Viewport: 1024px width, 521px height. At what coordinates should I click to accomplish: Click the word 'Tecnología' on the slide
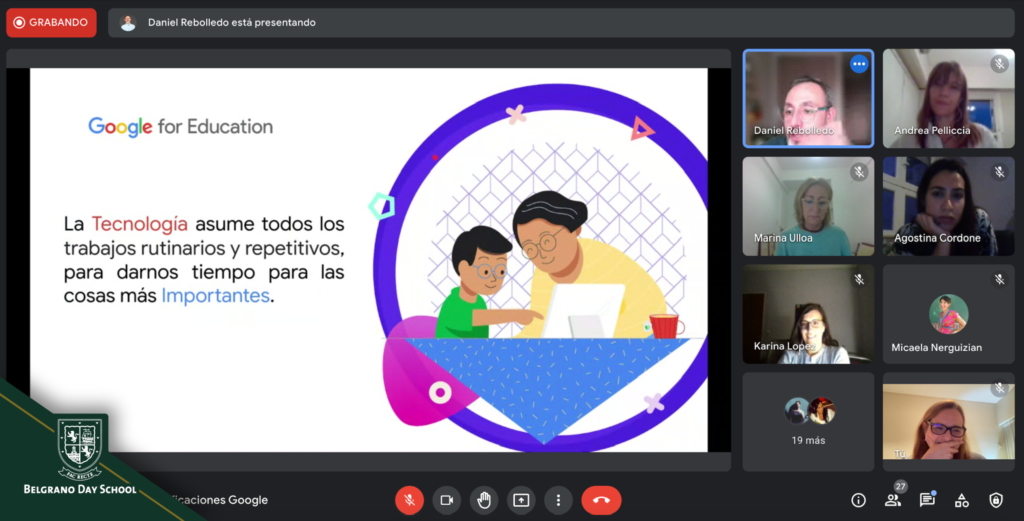click(x=140, y=224)
